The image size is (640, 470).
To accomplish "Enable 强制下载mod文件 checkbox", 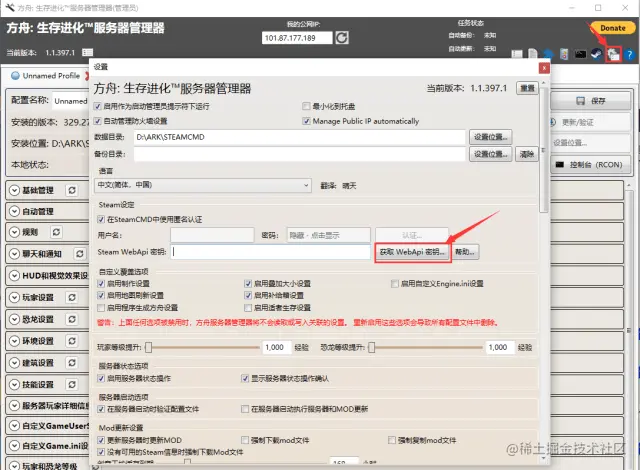I will tap(245, 440).
